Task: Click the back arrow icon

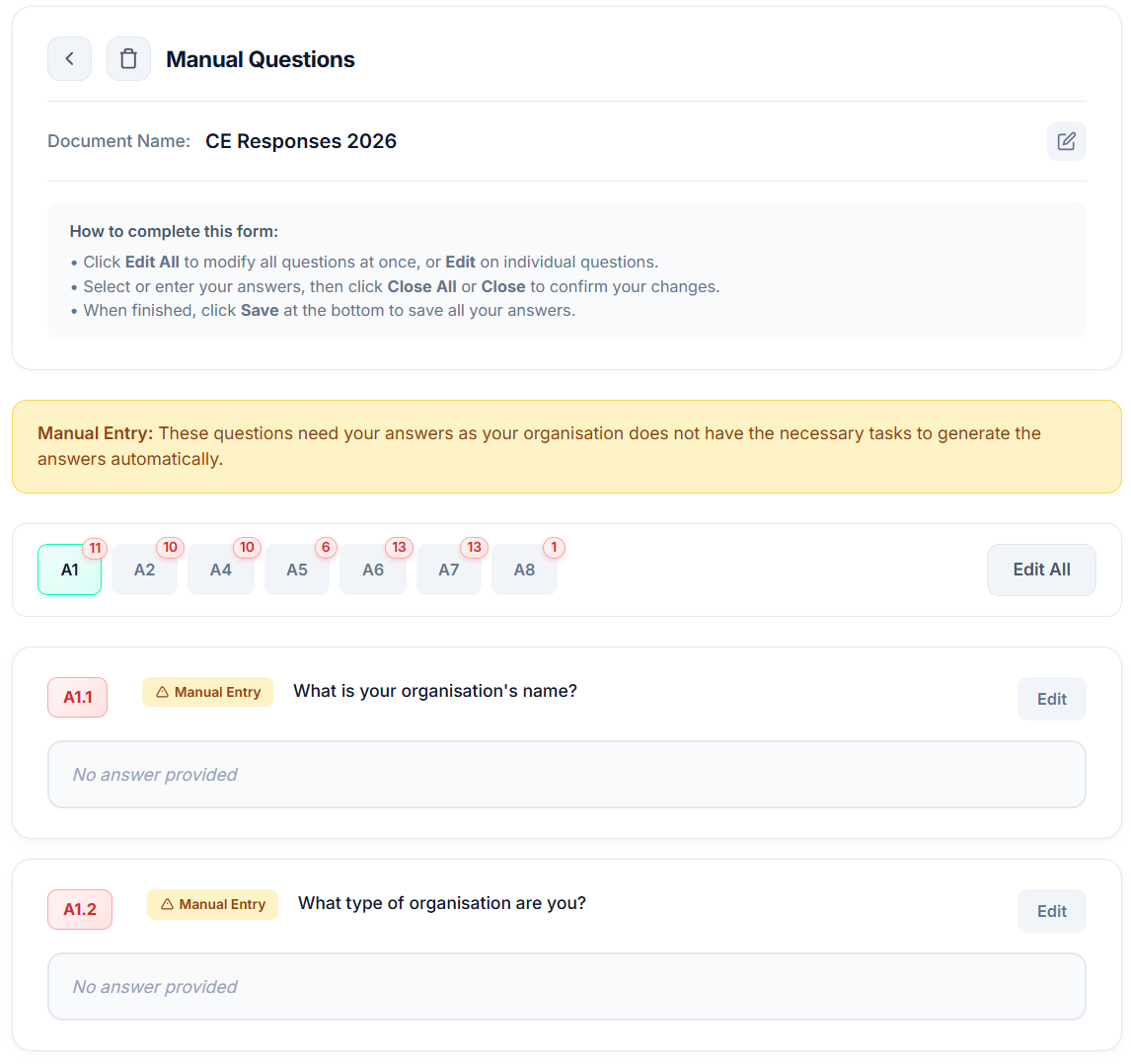Action: [x=69, y=59]
